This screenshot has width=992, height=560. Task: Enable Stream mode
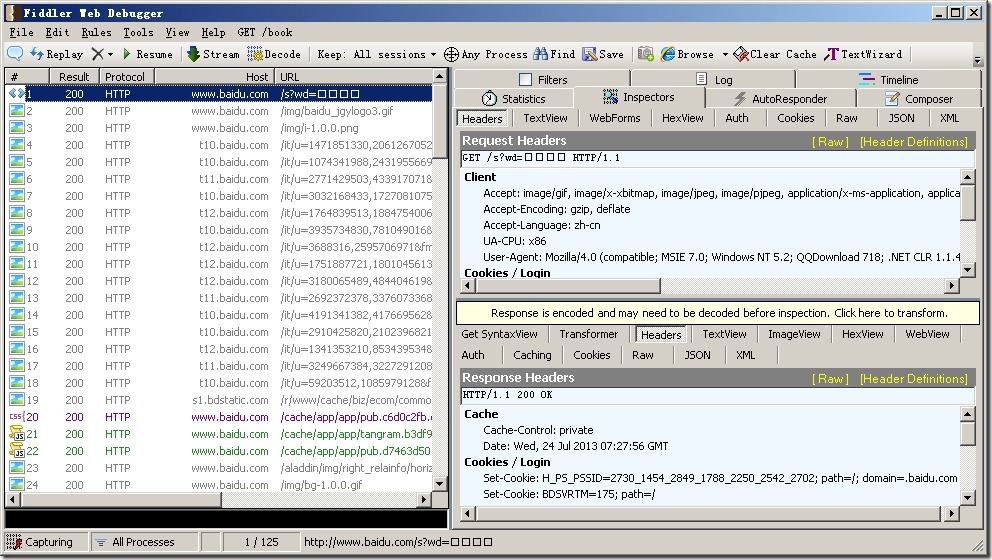click(x=213, y=54)
